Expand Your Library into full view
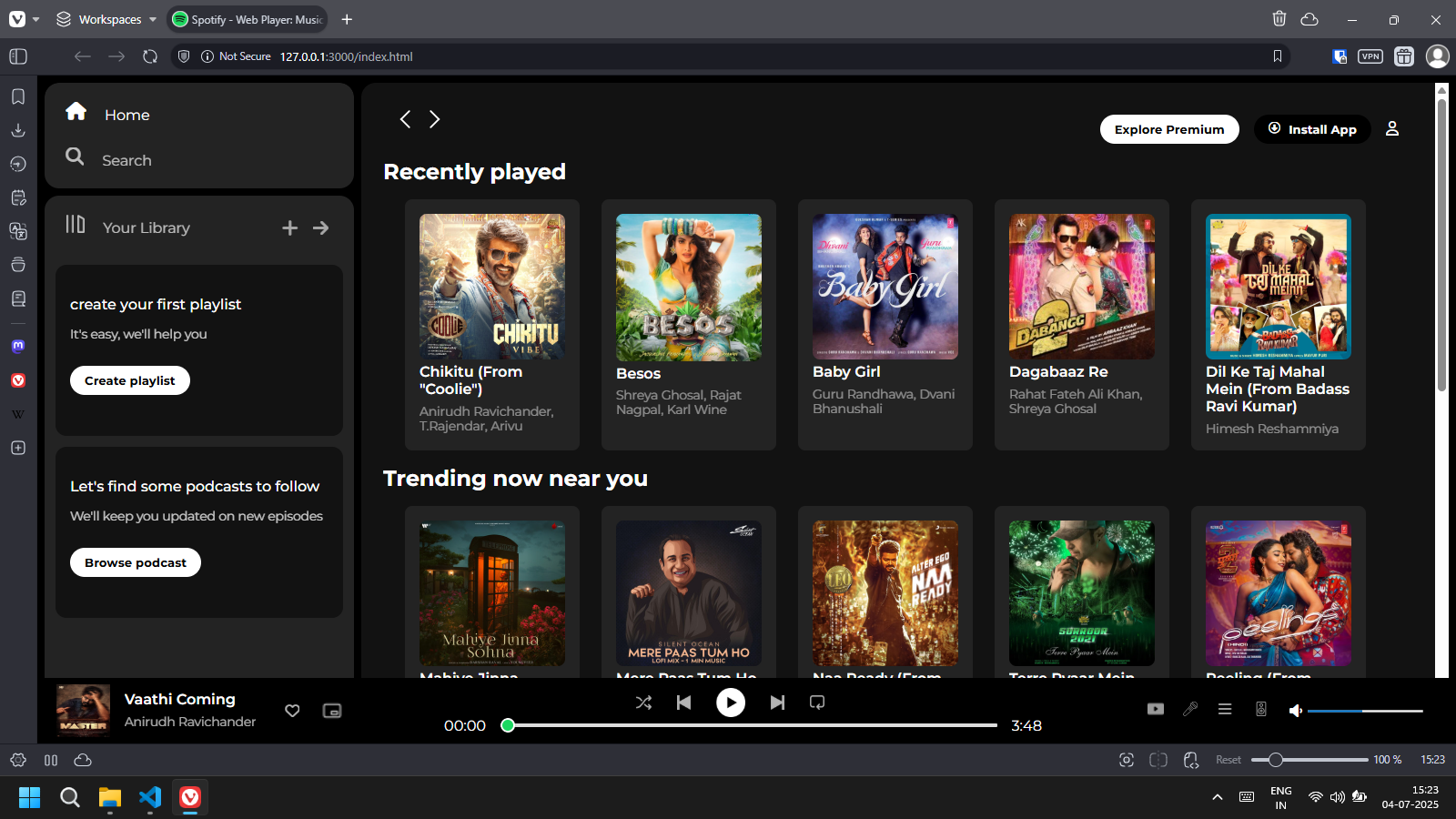1456x819 pixels. pos(320,227)
